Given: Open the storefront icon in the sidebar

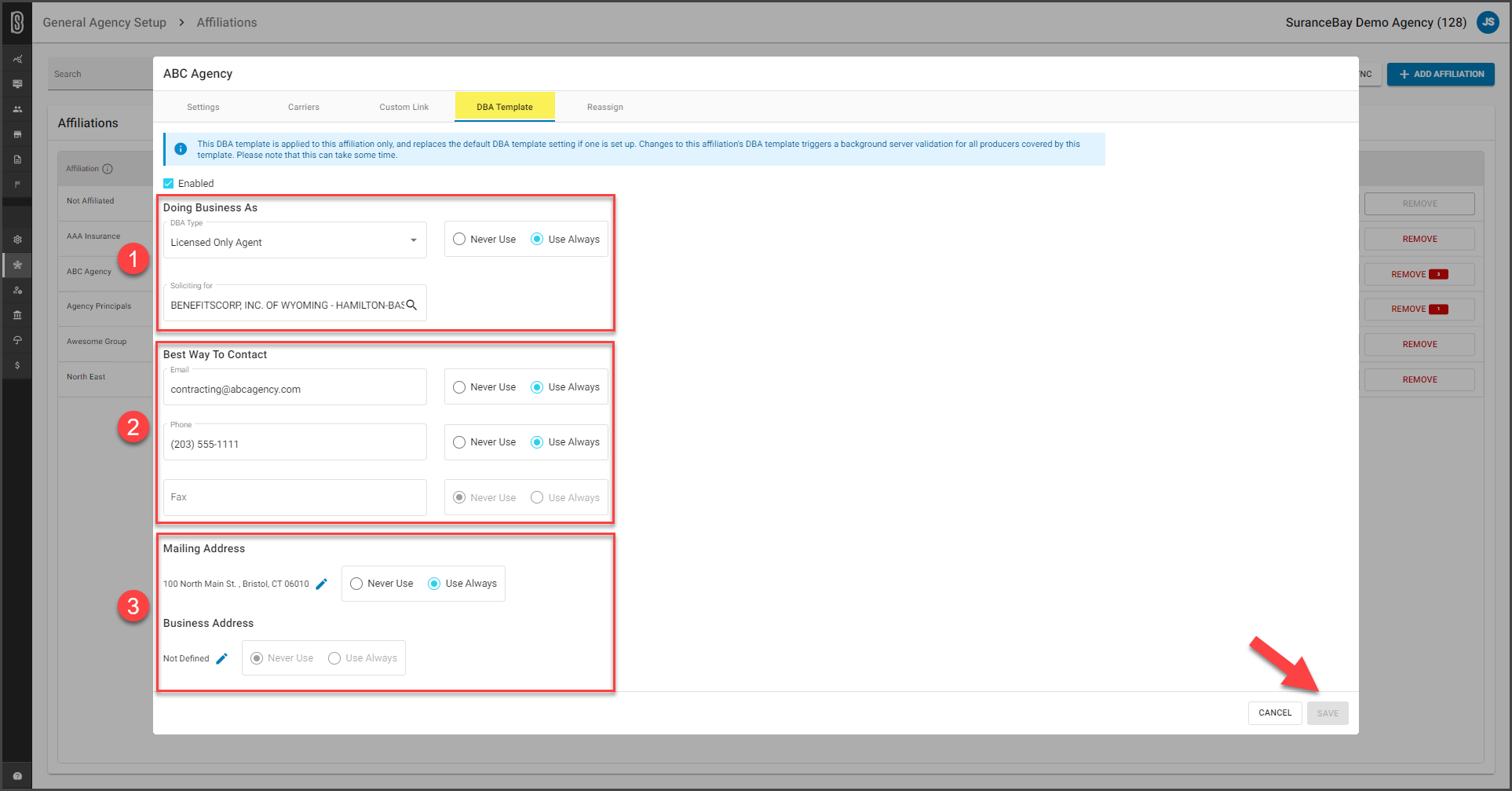Looking at the screenshot, I should [x=17, y=134].
